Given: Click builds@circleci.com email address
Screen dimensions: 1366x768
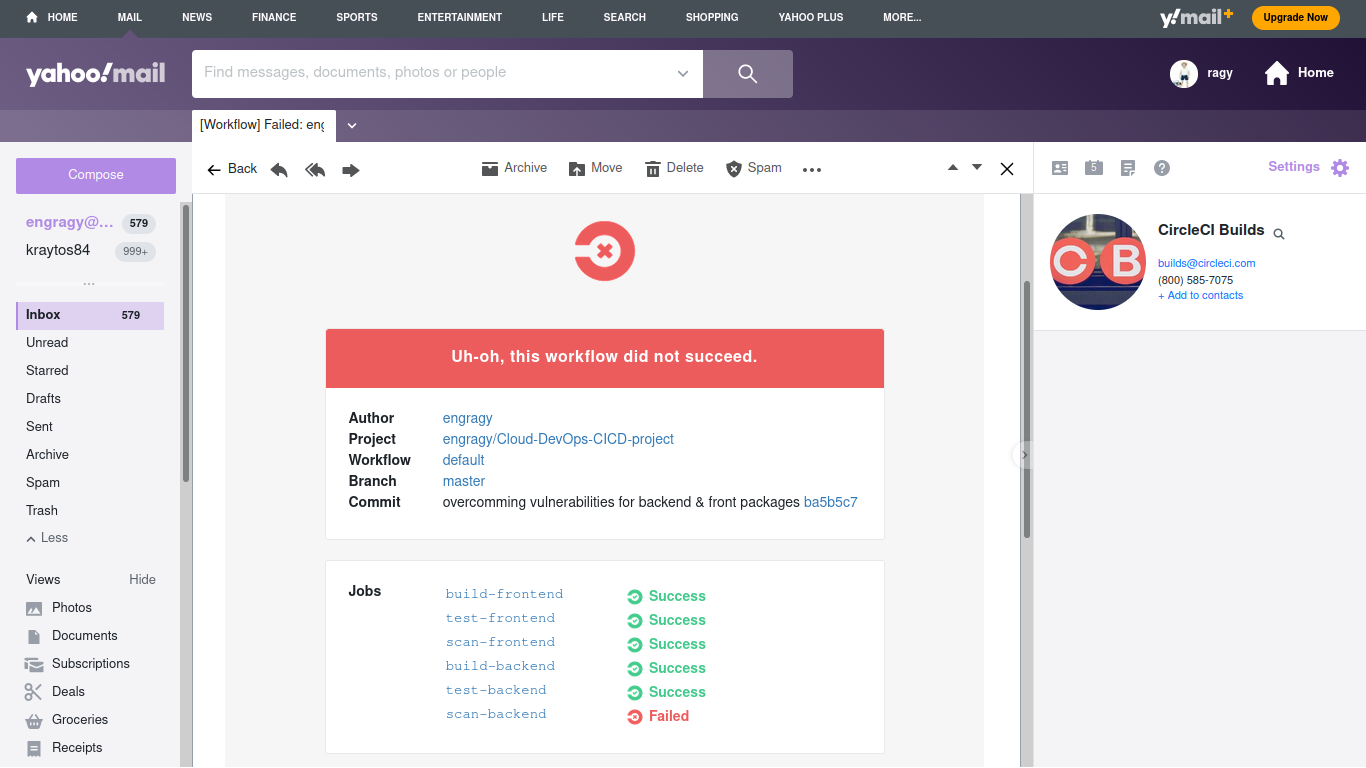Looking at the screenshot, I should tap(1206, 264).
